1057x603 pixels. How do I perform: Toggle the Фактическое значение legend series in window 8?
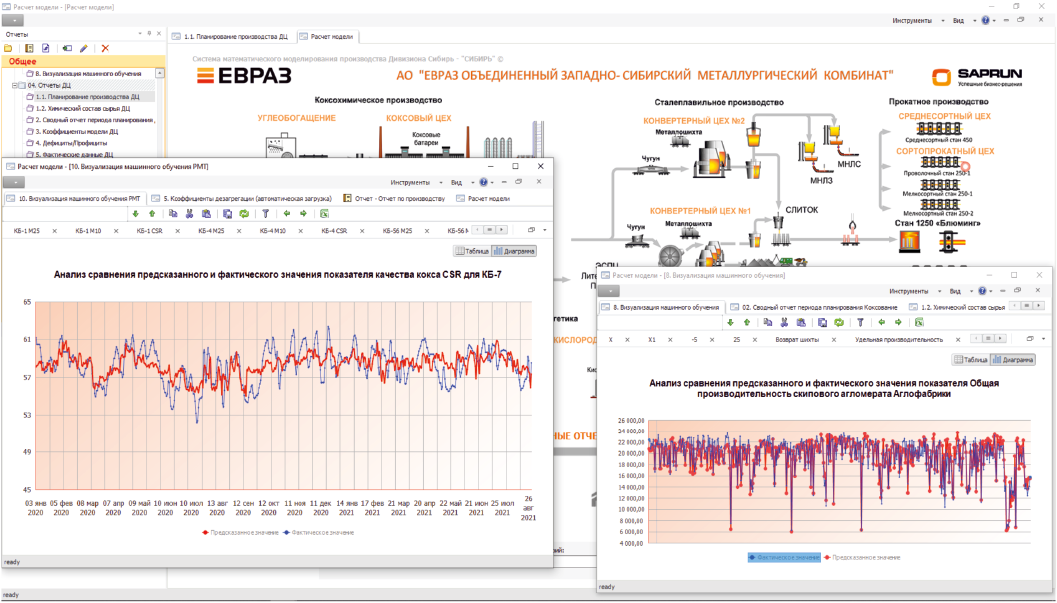(x=785, y=558)
